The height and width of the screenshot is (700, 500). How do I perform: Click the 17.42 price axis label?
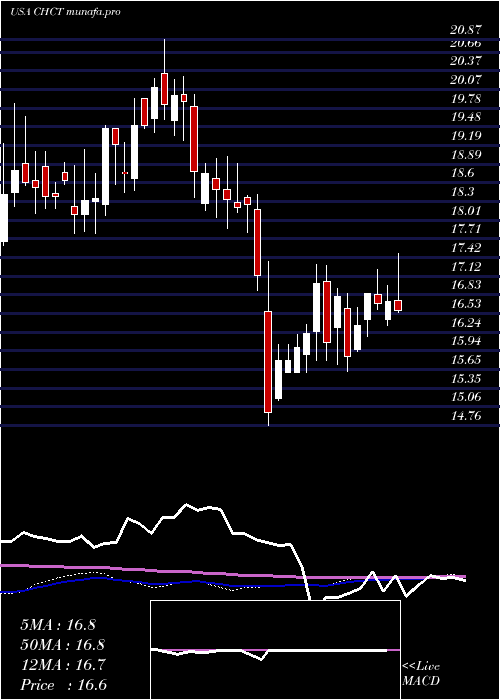(x=466, y=248)
